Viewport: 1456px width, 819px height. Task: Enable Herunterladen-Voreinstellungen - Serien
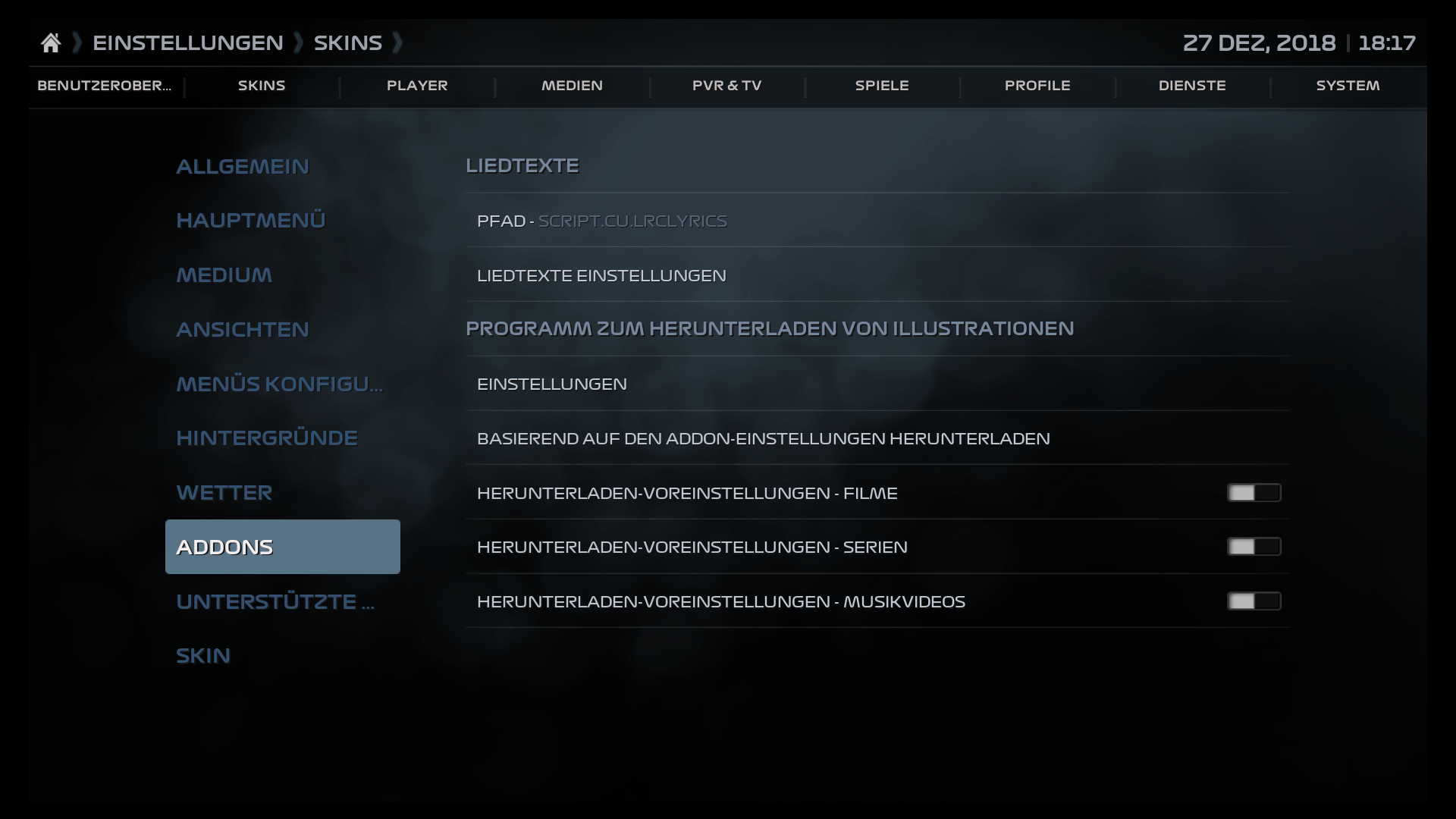1254,547
